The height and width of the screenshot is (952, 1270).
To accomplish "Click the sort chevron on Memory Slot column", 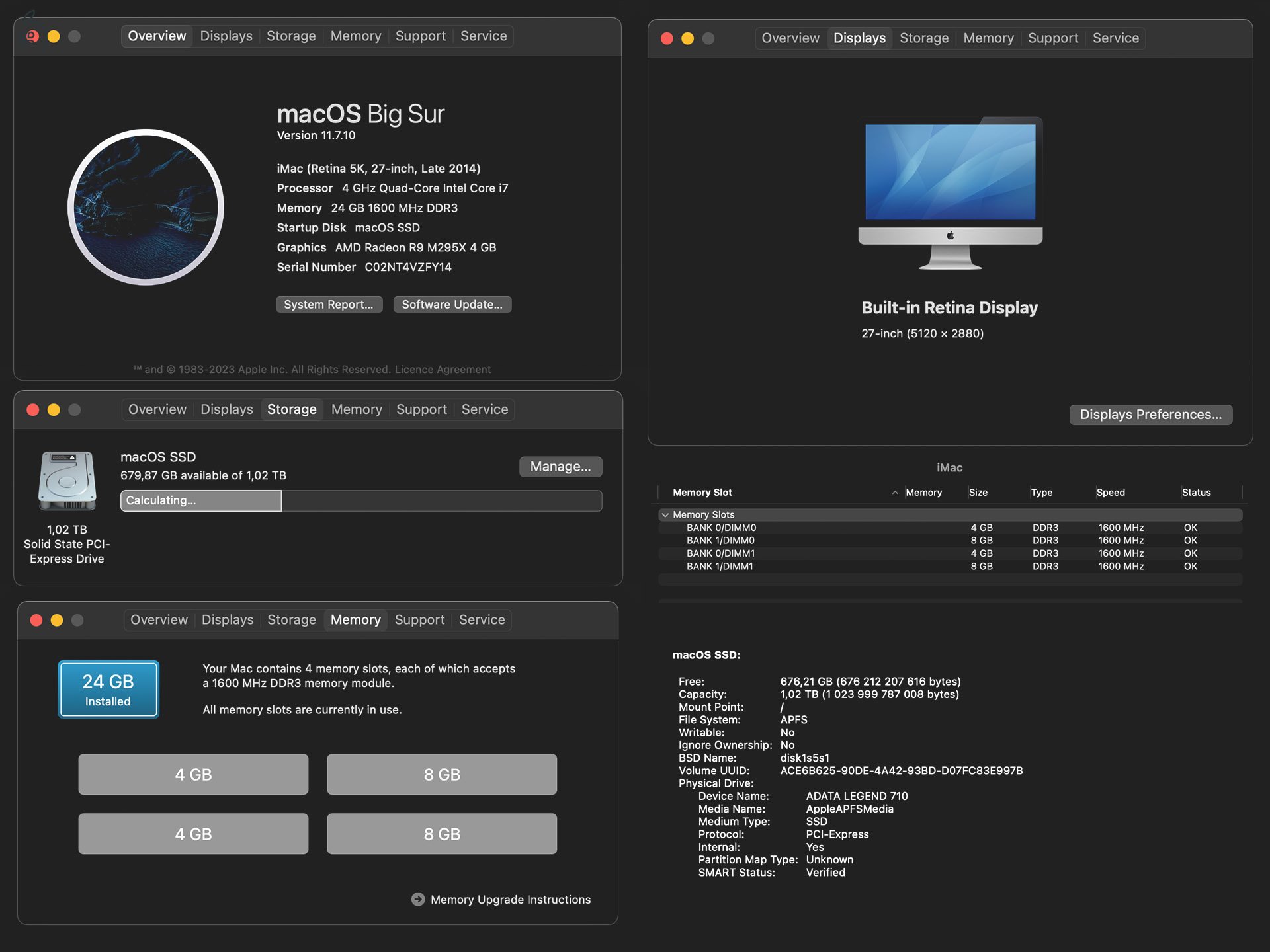I will tap(896, 493).
